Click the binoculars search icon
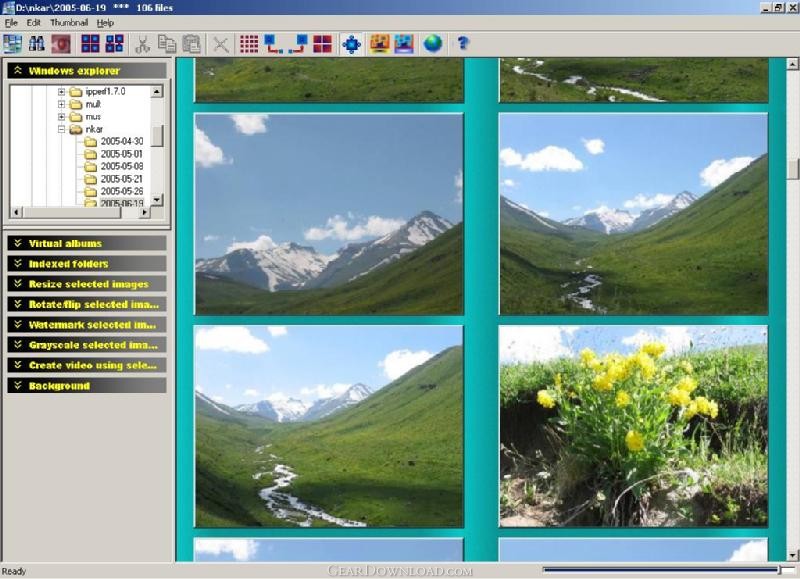Image resolution: width=800 pixels, height=579 pixels. [36, 44]
